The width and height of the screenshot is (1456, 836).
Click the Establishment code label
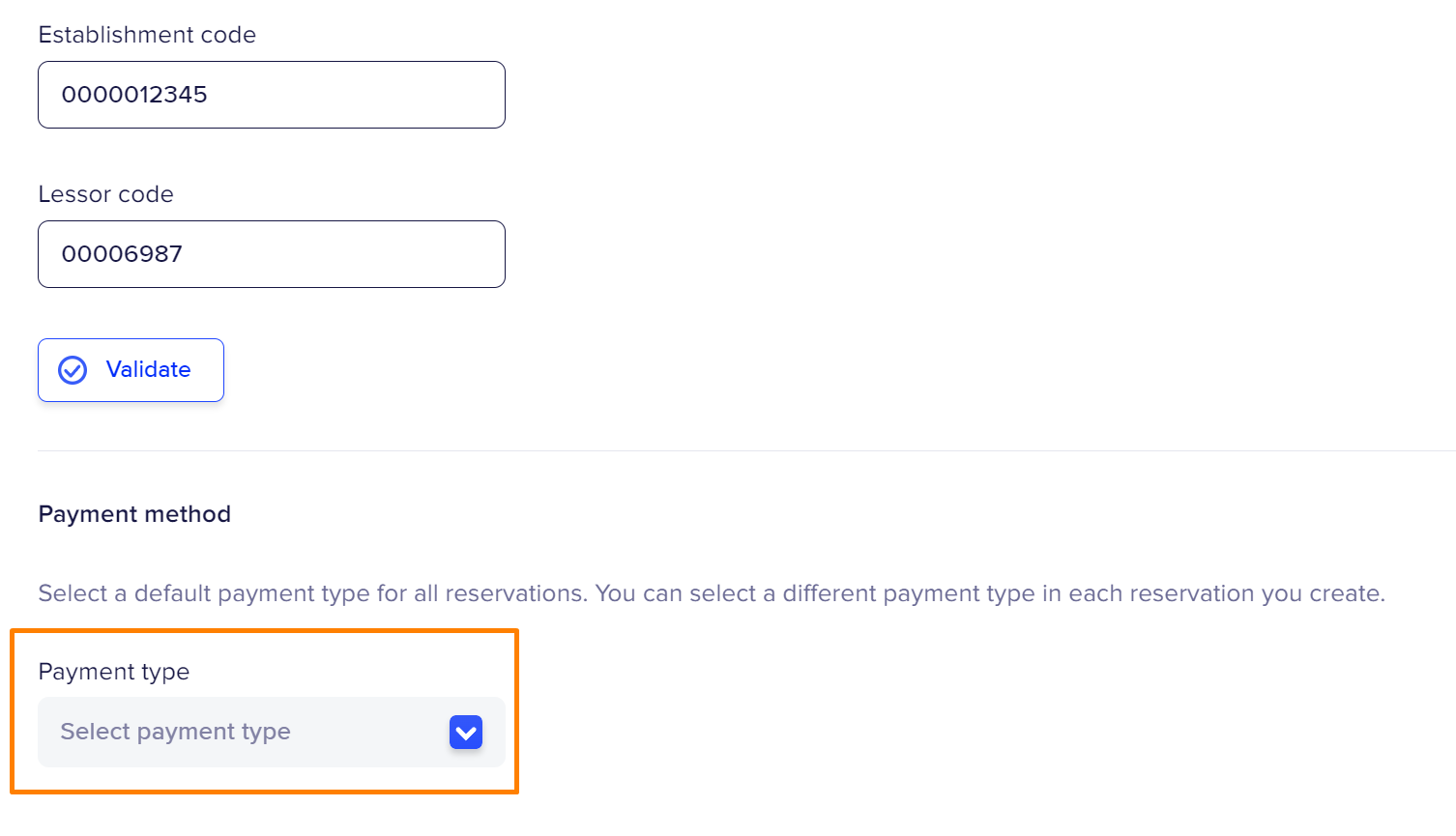click(x=147, y=35)
